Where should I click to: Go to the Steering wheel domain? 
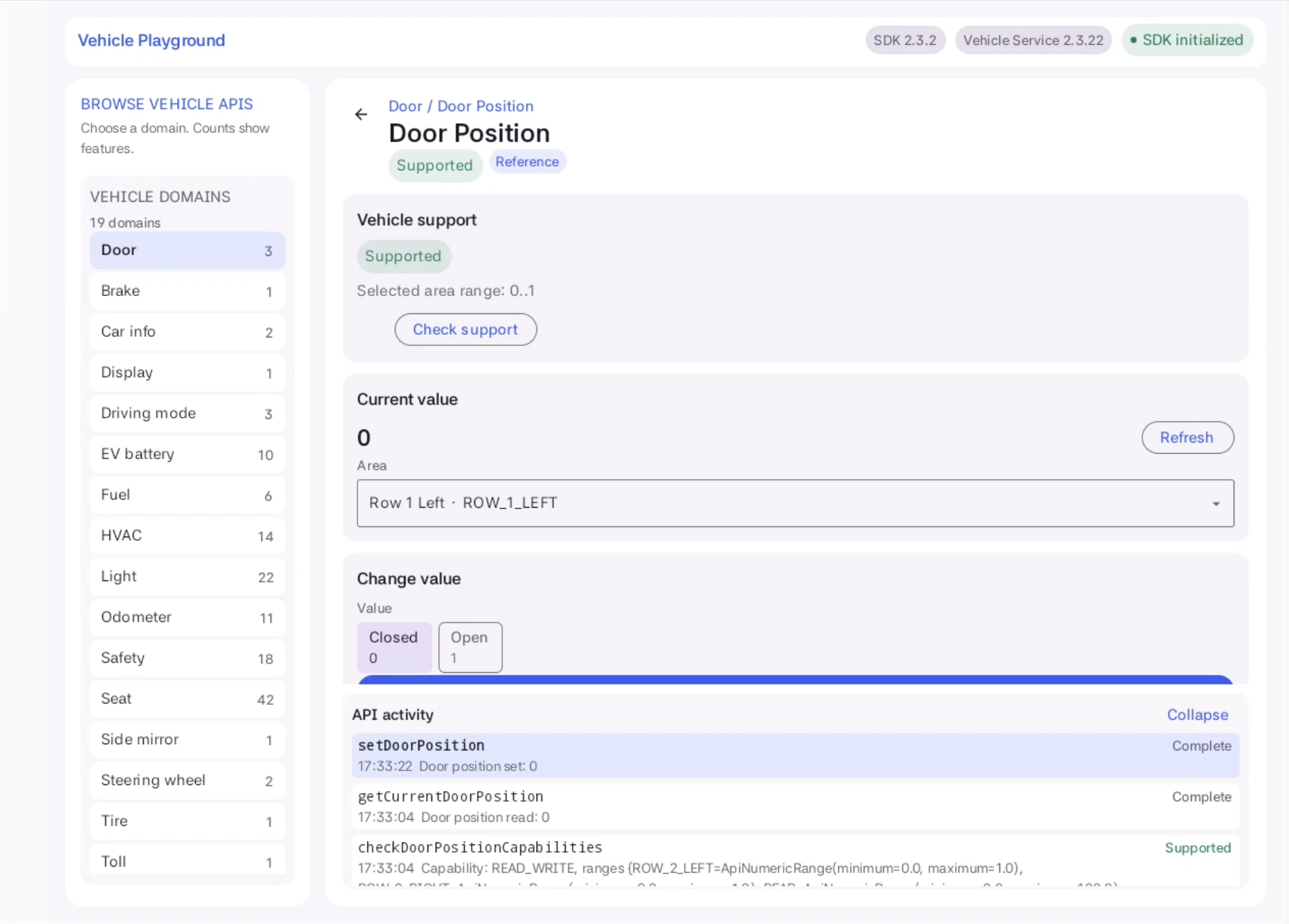point(187,781)
